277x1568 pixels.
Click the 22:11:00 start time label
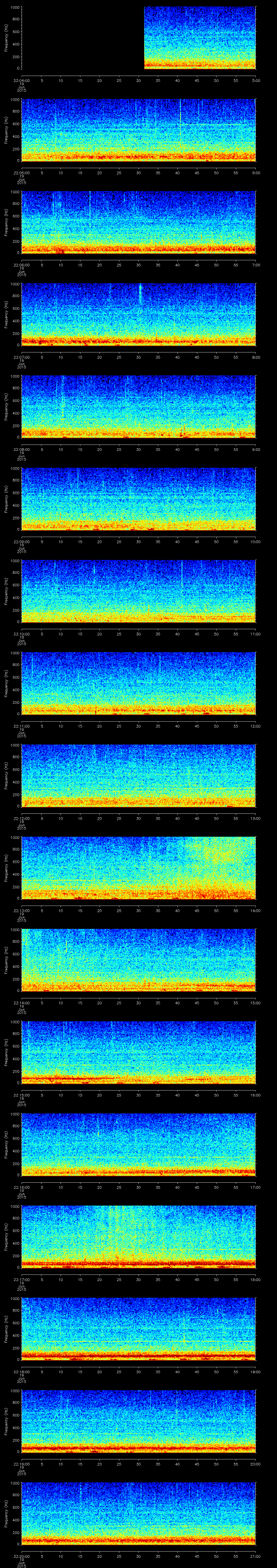coord(21,726)
